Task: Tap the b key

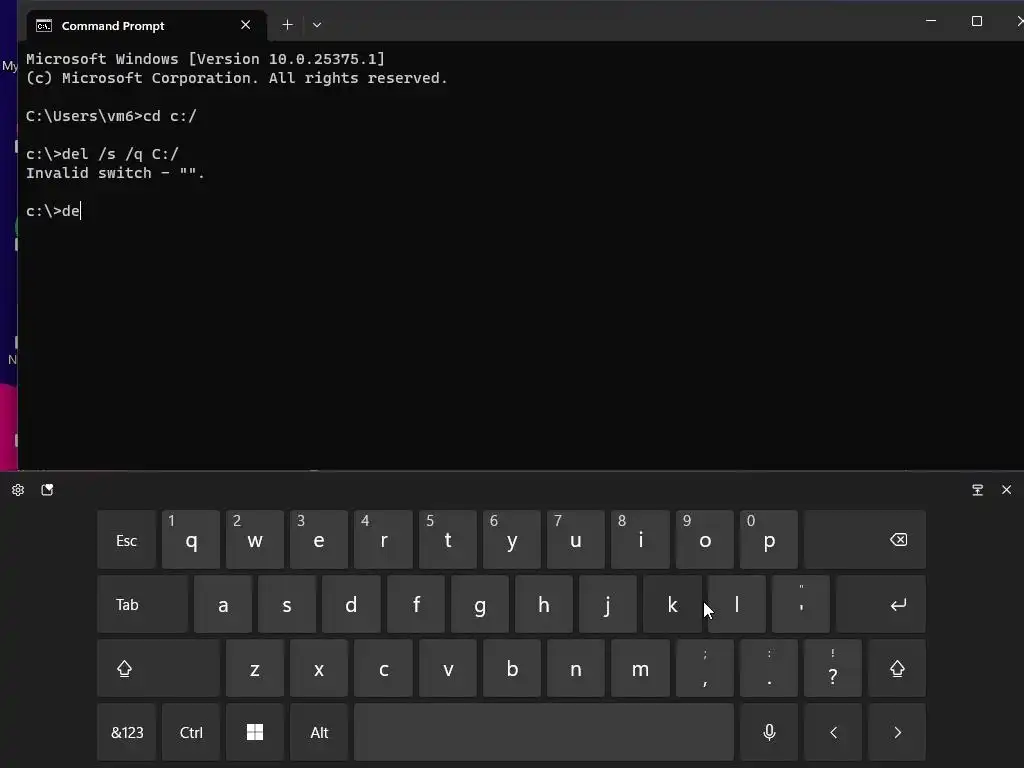Action: (511, 669)
